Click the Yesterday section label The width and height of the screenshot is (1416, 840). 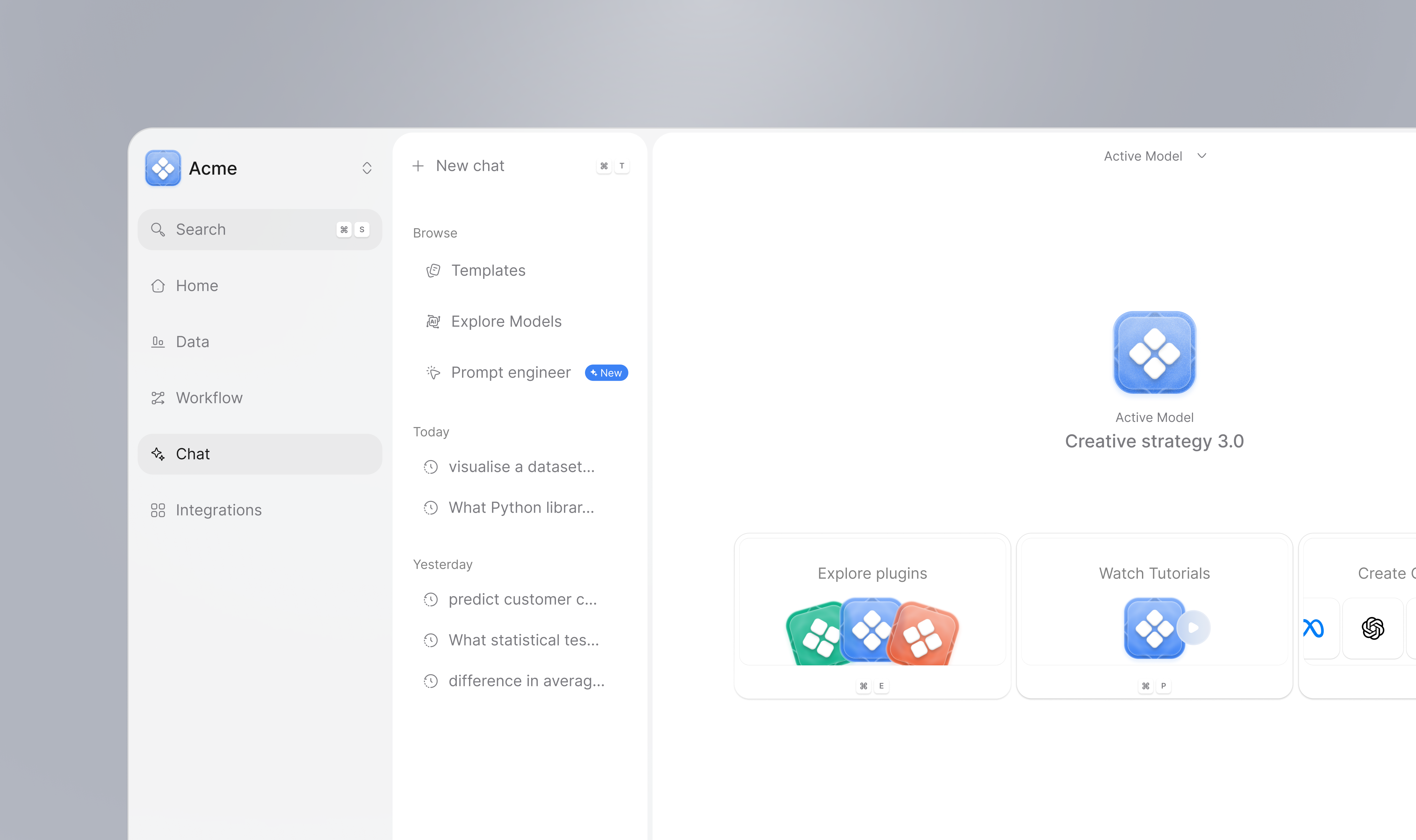(x=443, y=564)
